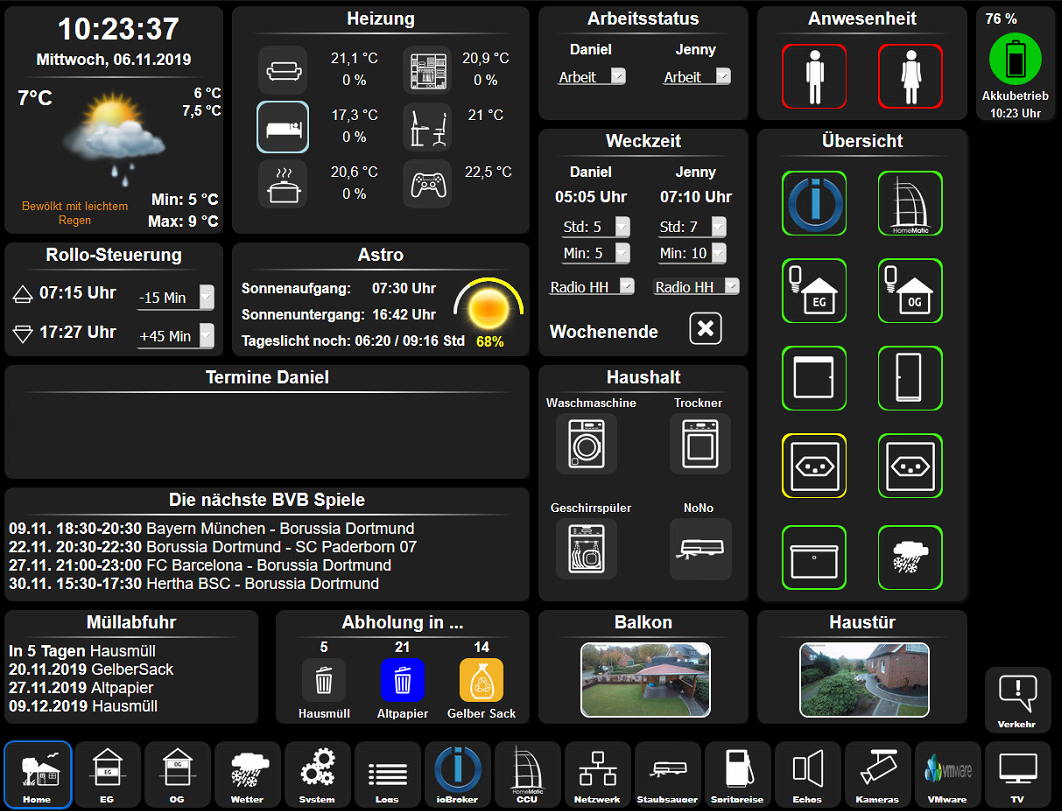
Task: Open the weather snow-cloud icon in Übersicht
Action: [x=910, y=558]
